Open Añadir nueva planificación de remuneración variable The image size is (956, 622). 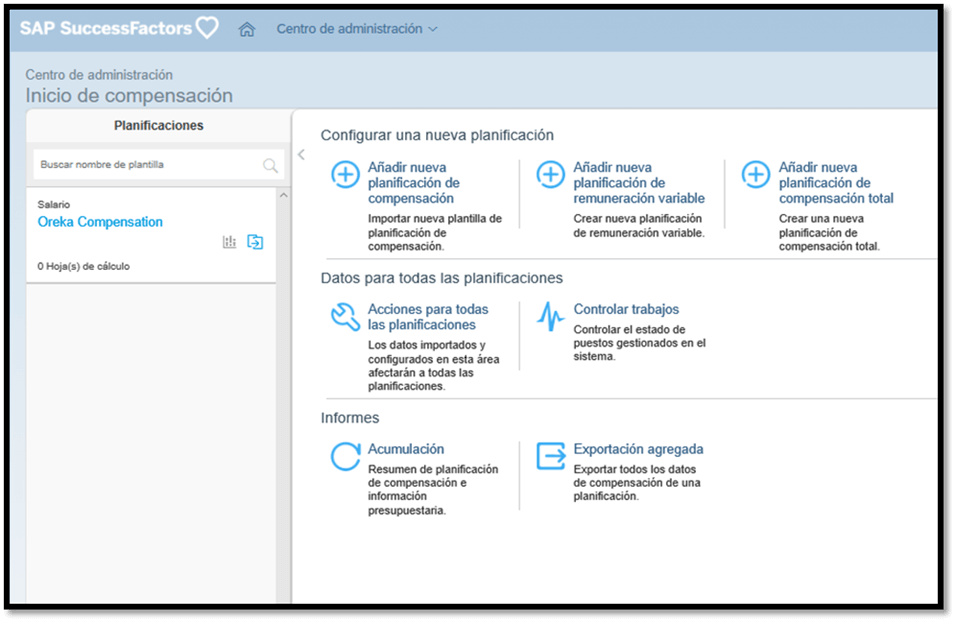(638, 183)
